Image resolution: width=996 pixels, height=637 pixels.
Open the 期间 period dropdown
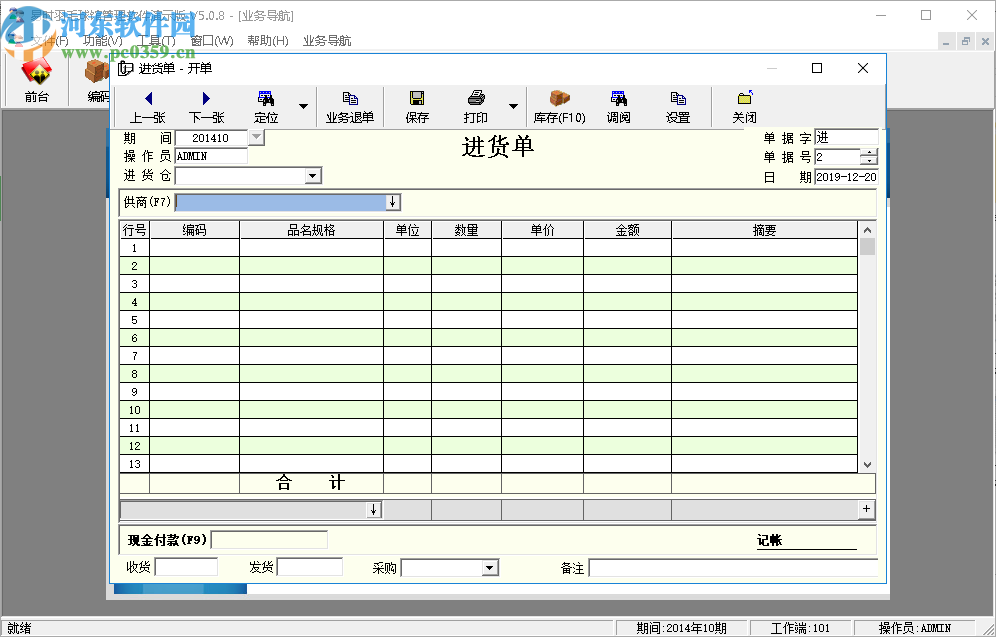[256, 137]
